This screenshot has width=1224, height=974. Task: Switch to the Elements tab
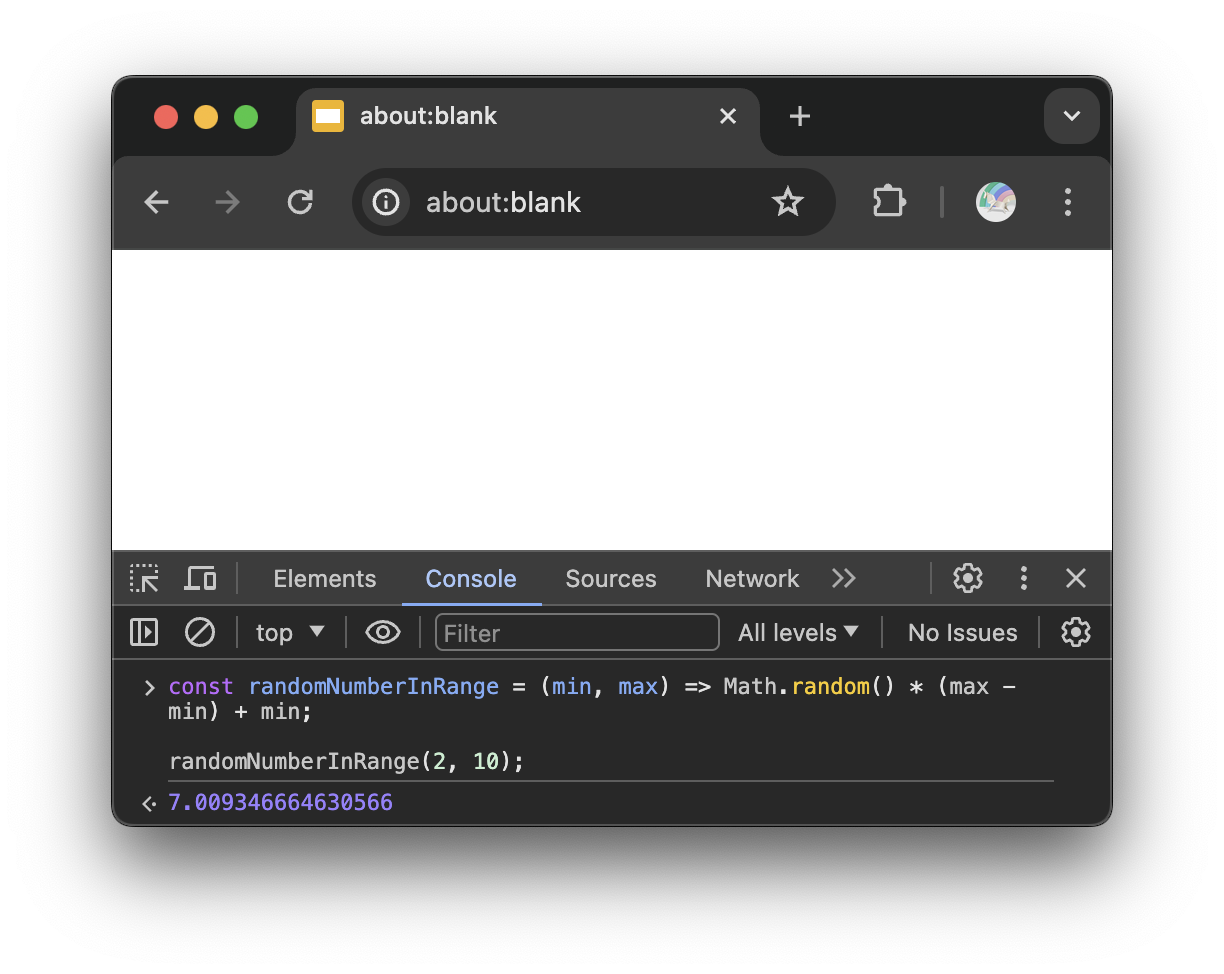click(x=325, y=579)
